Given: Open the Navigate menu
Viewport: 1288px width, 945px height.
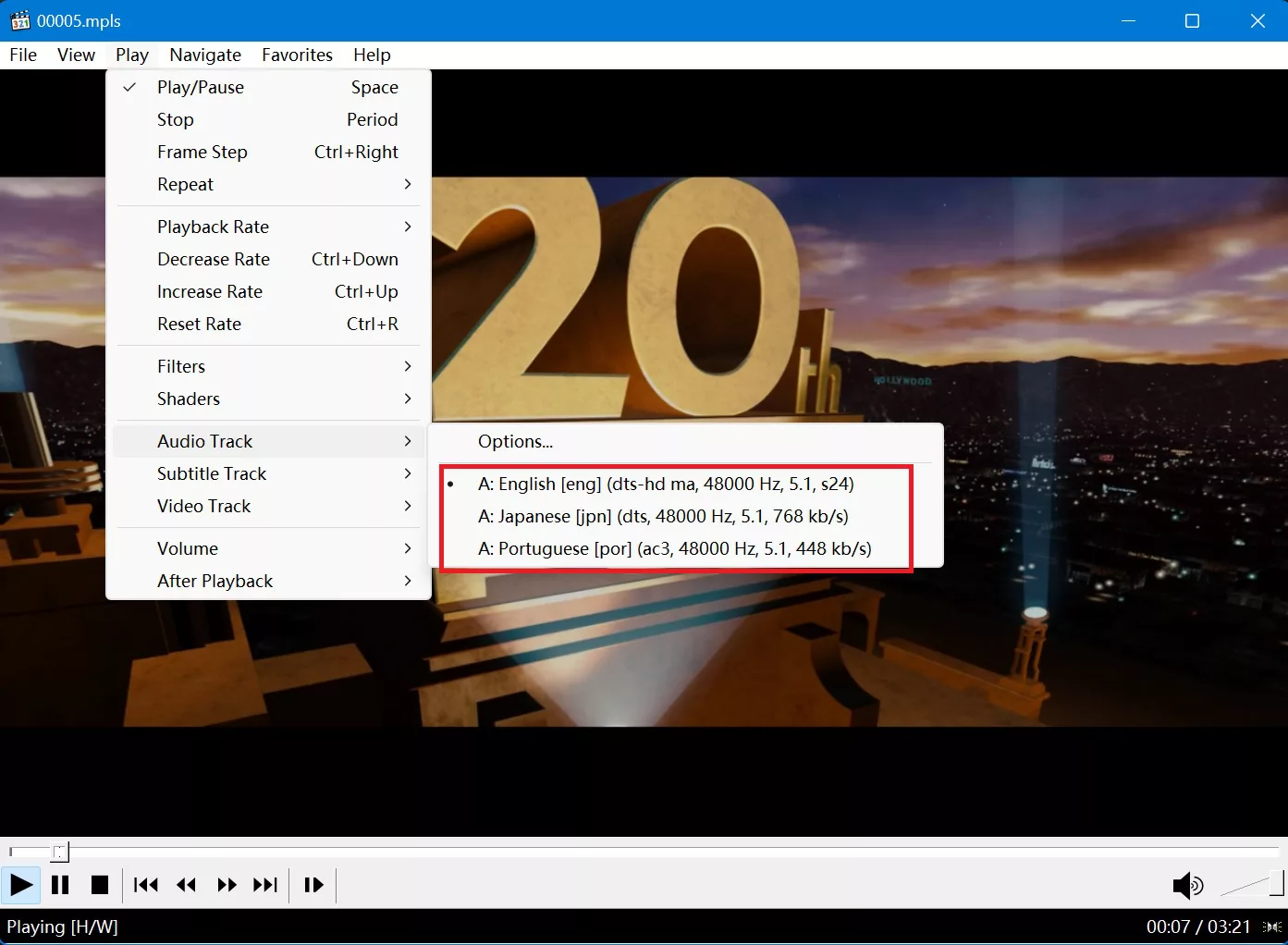Looking at the screenshot, I should pyautogui.click(x=205, y=55).
